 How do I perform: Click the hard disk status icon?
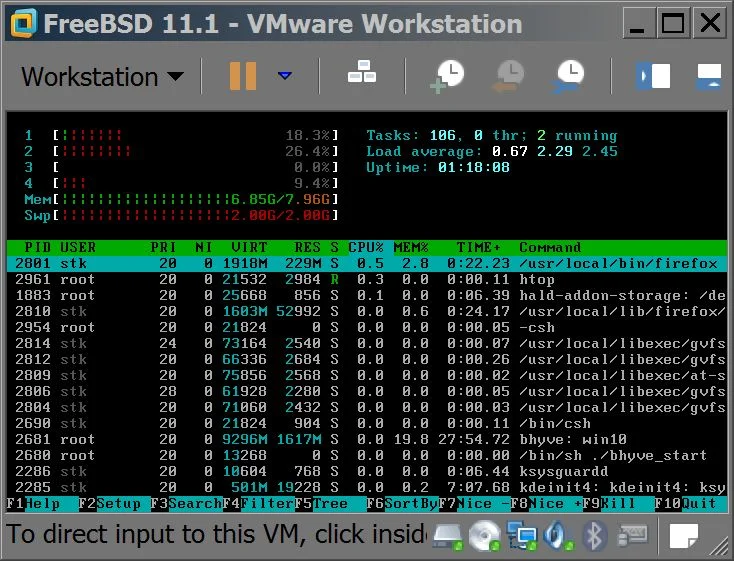(448, 536)
